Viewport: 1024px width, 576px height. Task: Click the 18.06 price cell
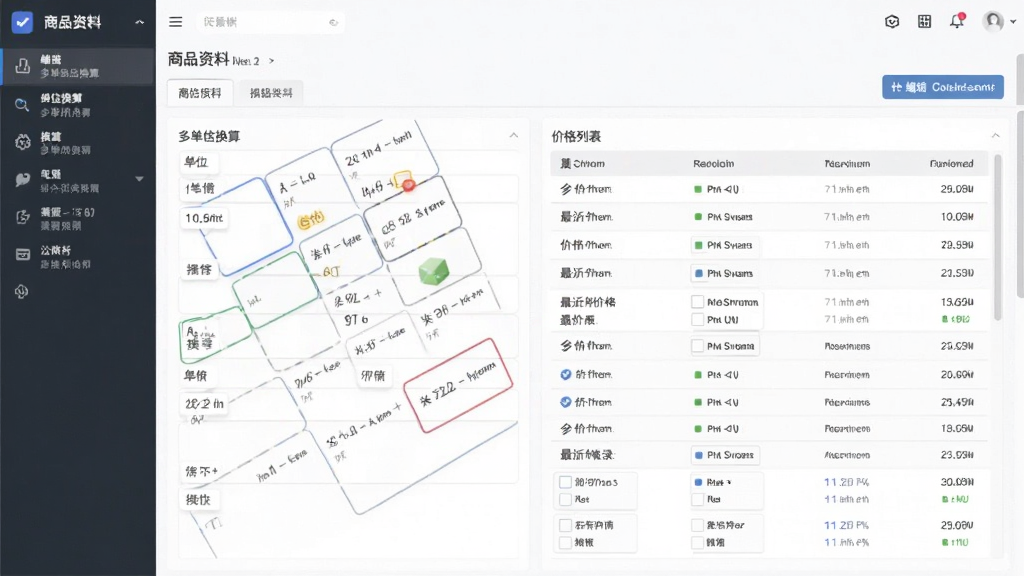click(x=957, y=429)
